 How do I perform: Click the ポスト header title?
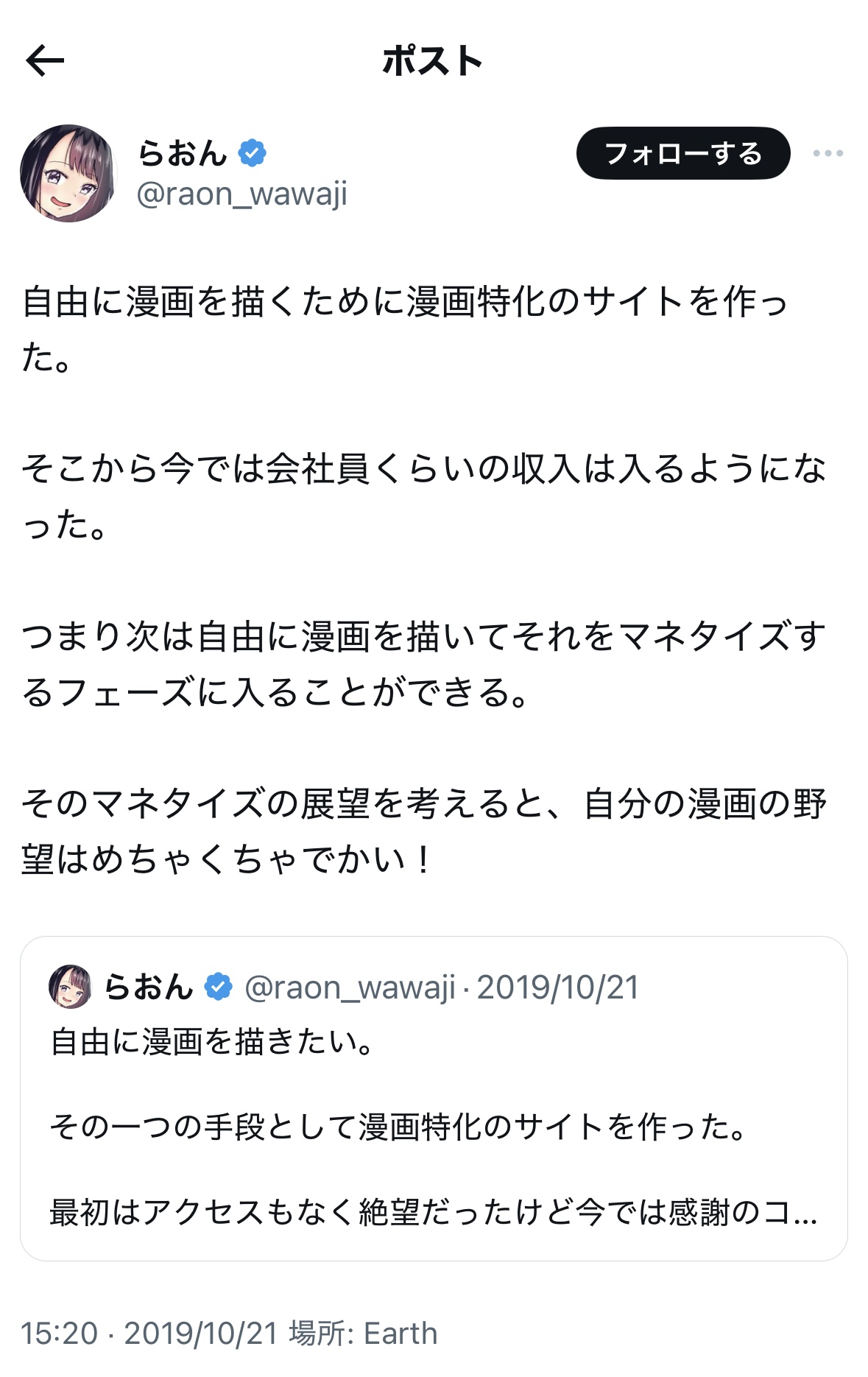click(x=433, y=60)
